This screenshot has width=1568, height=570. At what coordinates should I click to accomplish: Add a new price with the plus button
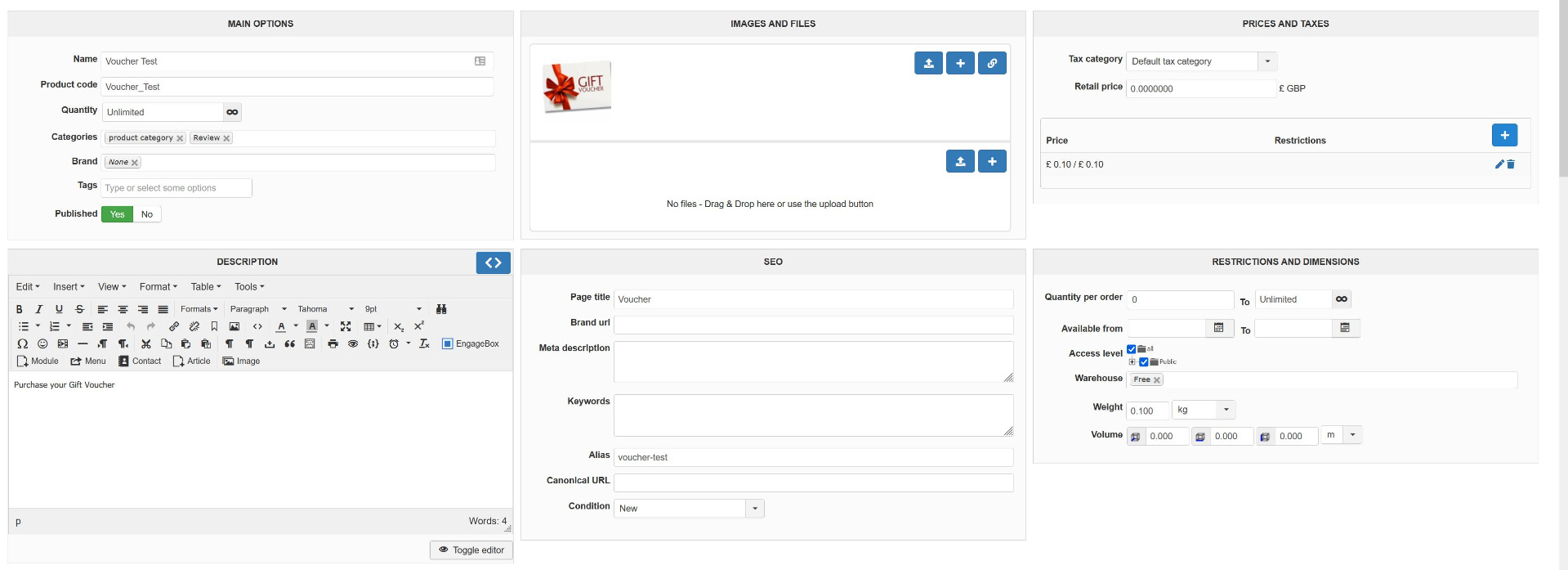(x=1504, y=135)
